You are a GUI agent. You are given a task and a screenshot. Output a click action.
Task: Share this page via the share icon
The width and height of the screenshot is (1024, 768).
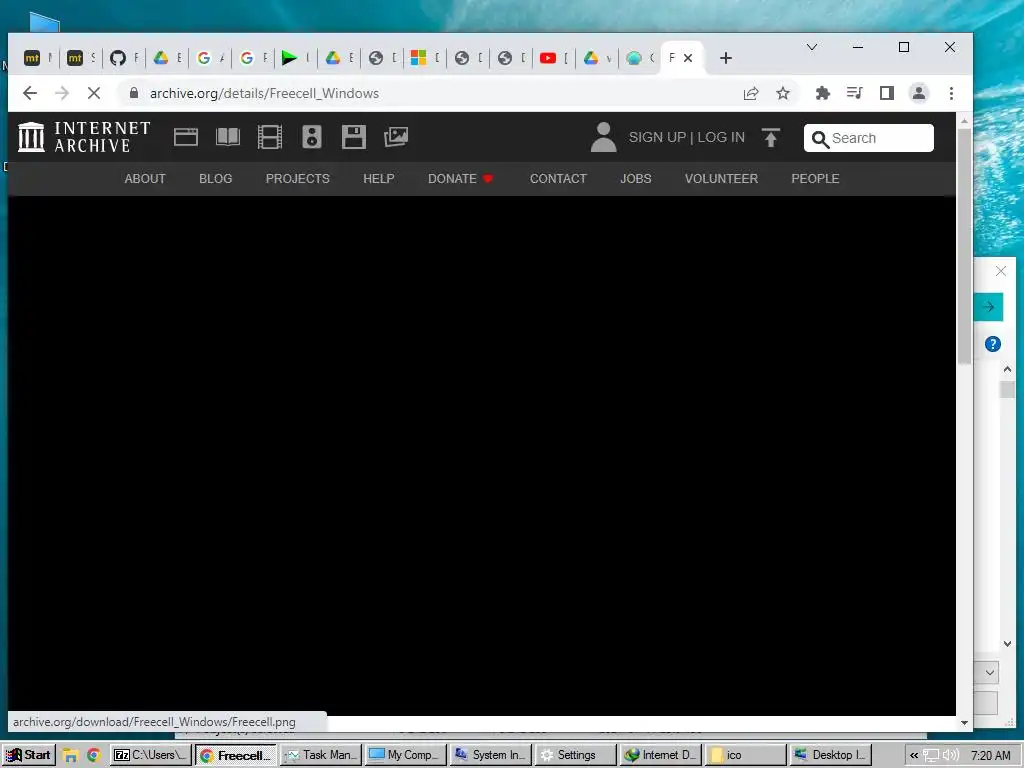[x=751, y=93]
